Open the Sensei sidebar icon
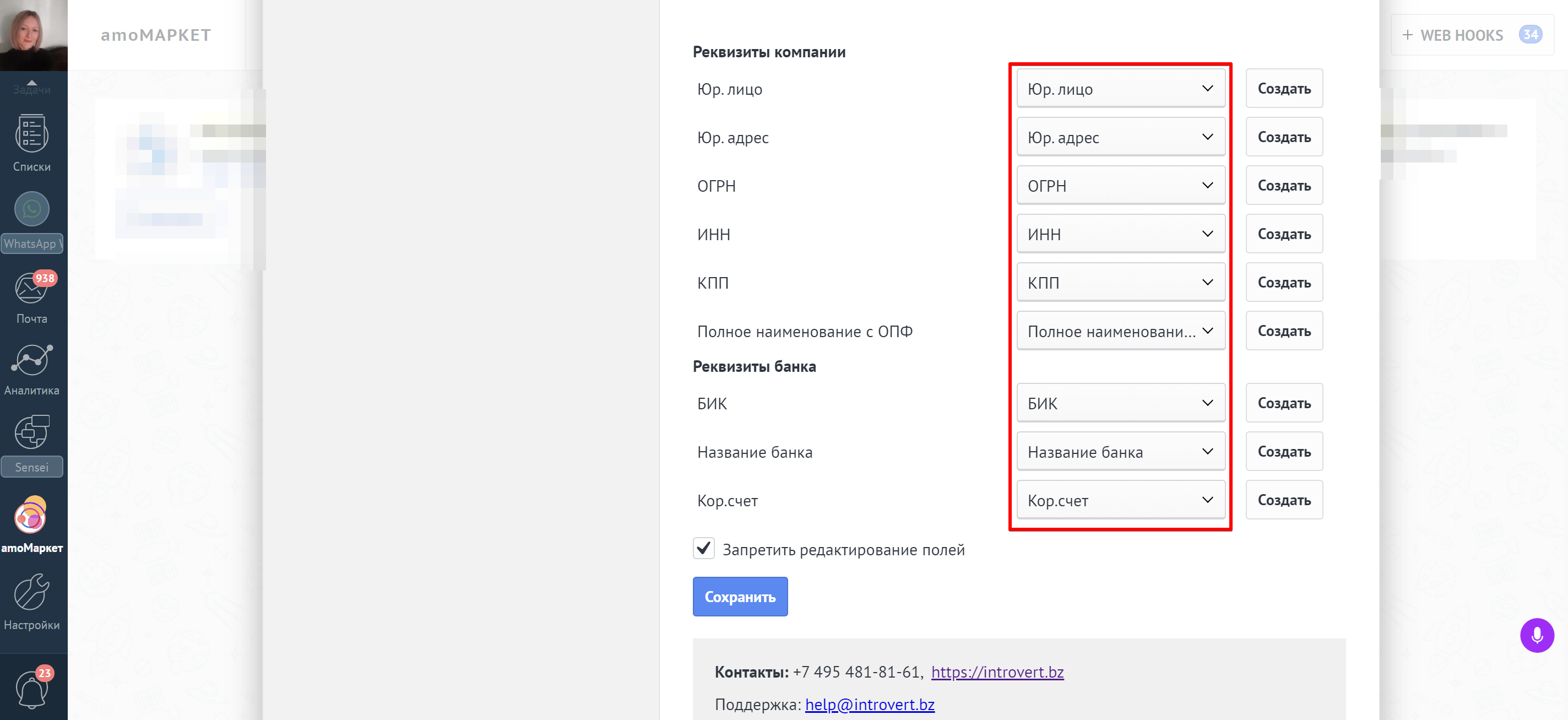 [31, 431]
